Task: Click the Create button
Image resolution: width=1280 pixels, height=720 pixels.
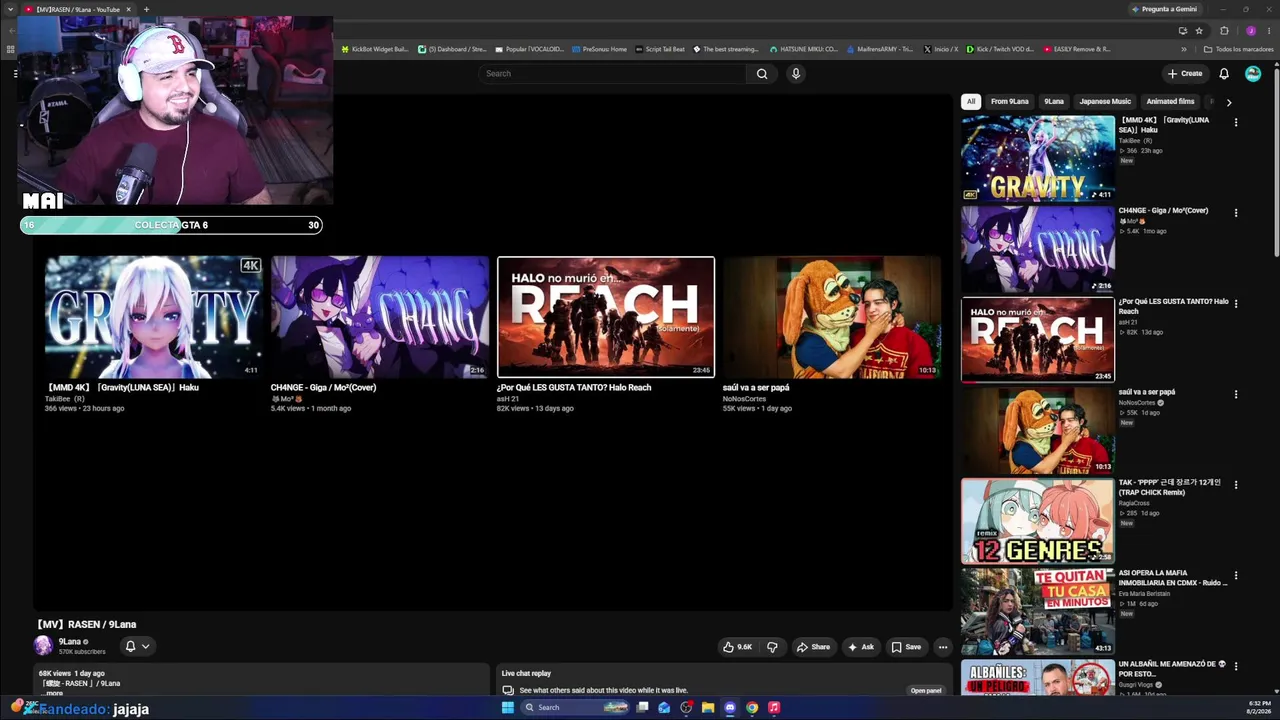Action: pyautogui.click(x=1185, y=74)
